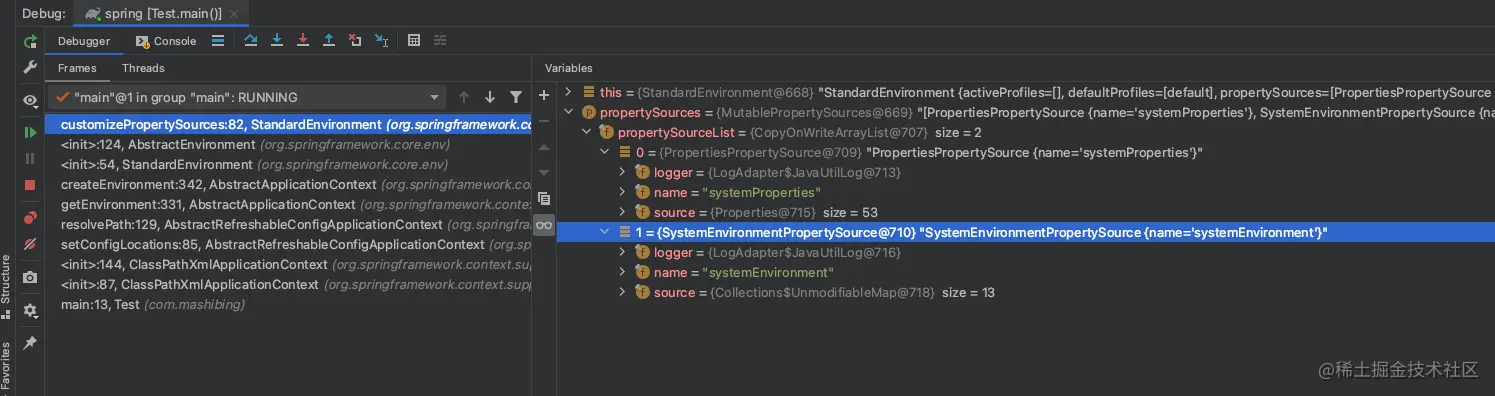Click the Run to Cursor icon

tap(381, 41)
